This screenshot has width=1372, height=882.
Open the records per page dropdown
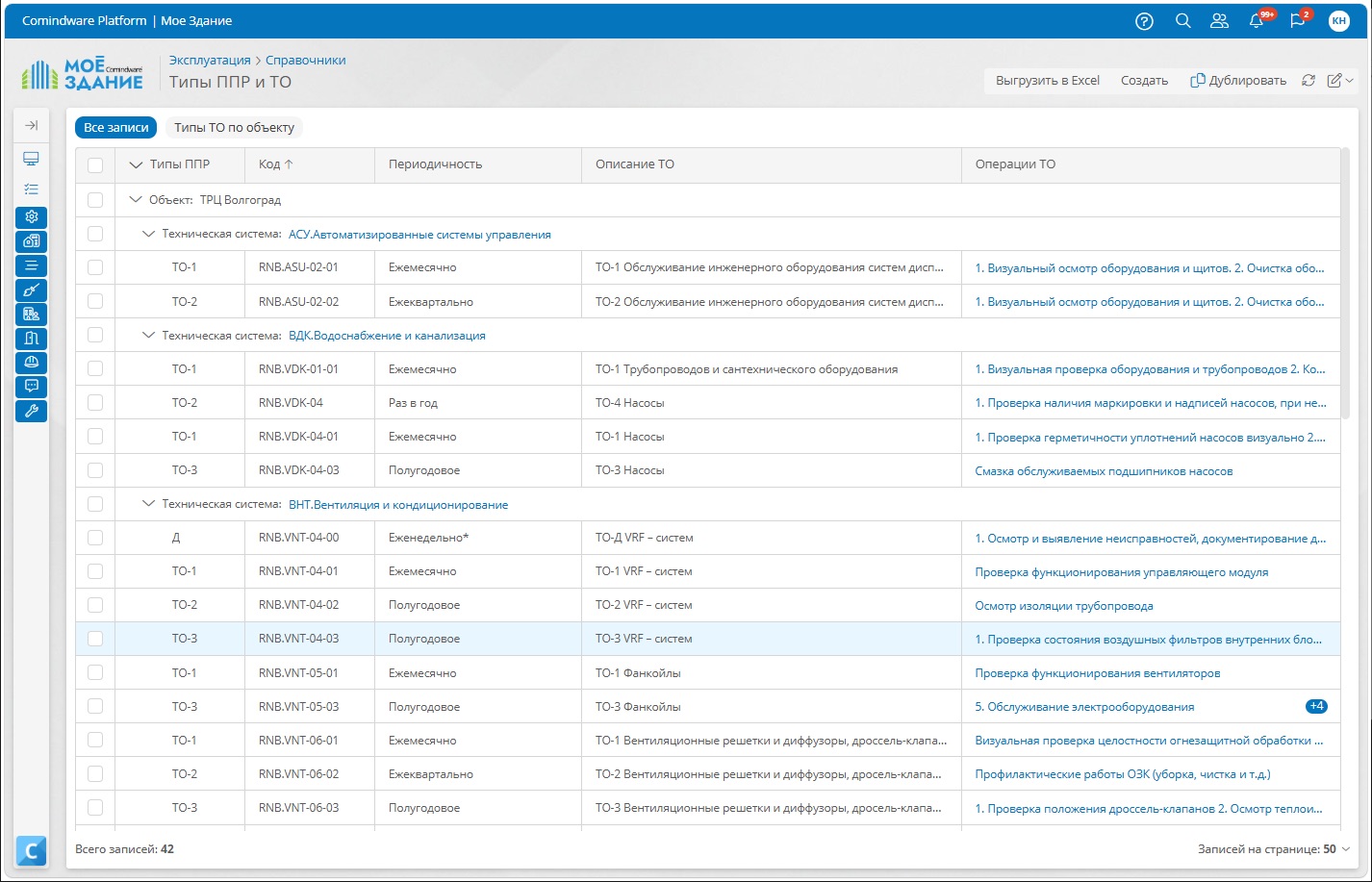[1274, 849]
